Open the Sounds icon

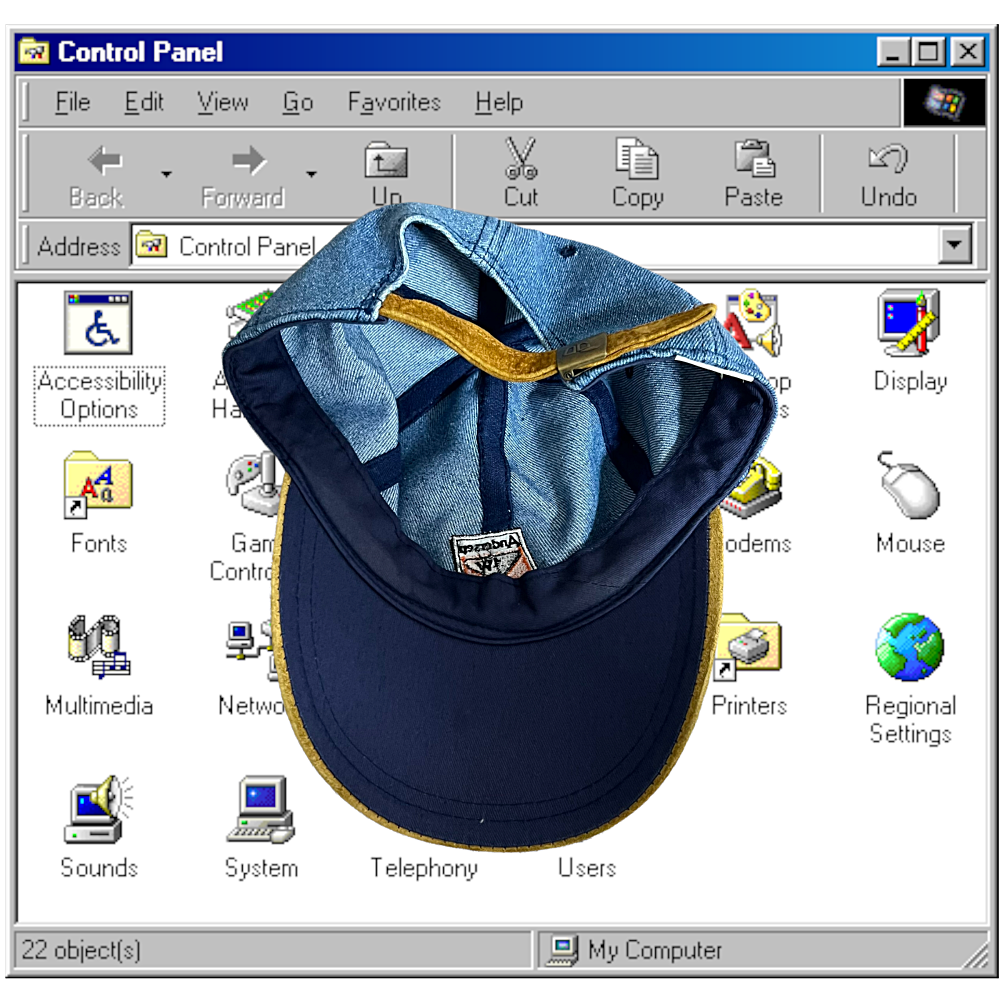coord(98,810)
